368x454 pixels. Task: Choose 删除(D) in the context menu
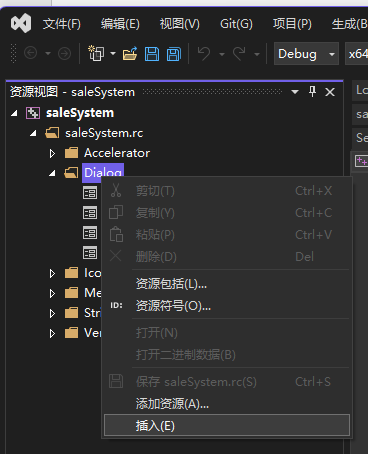pyautogui.click(x=227, y=257)
